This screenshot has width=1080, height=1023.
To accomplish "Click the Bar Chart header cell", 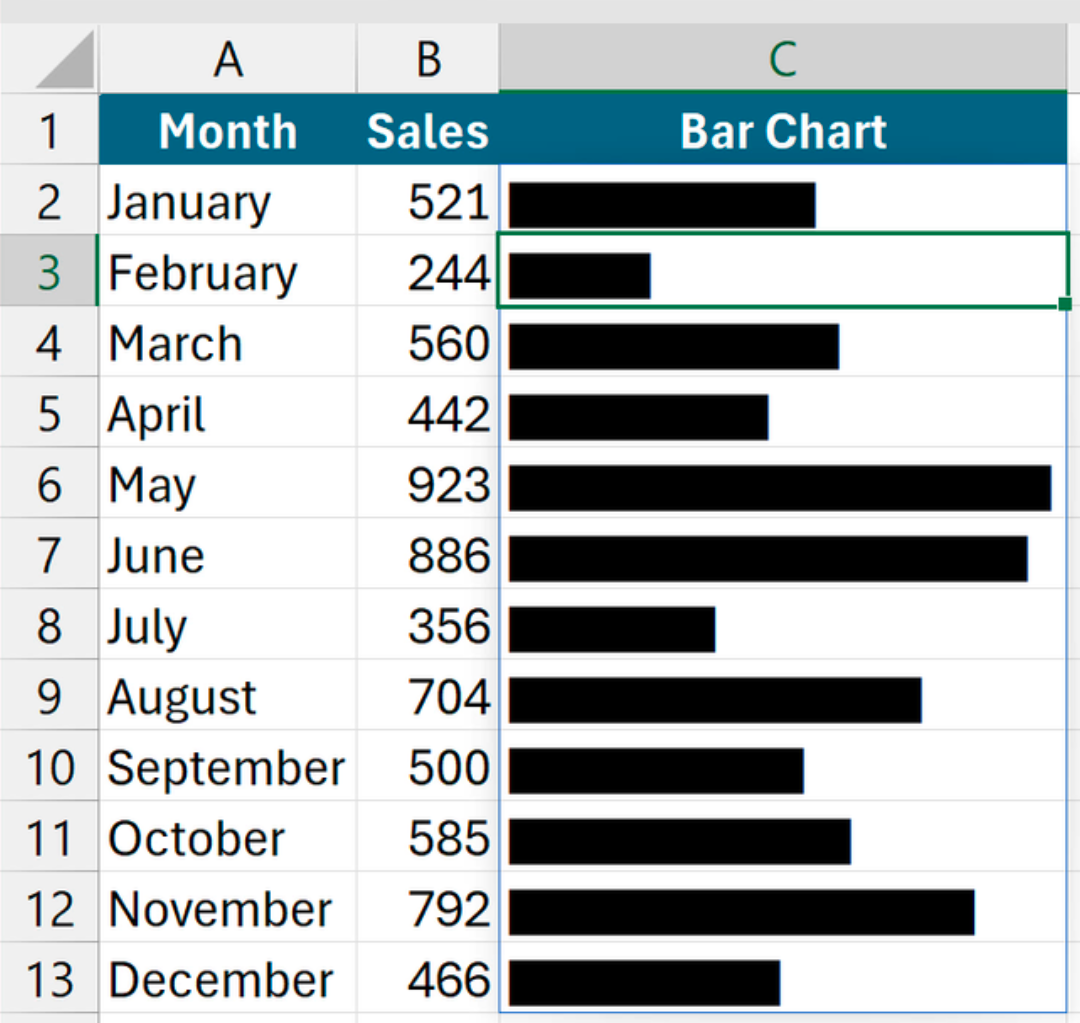I will pyautogui.click(x=783, y=131).
